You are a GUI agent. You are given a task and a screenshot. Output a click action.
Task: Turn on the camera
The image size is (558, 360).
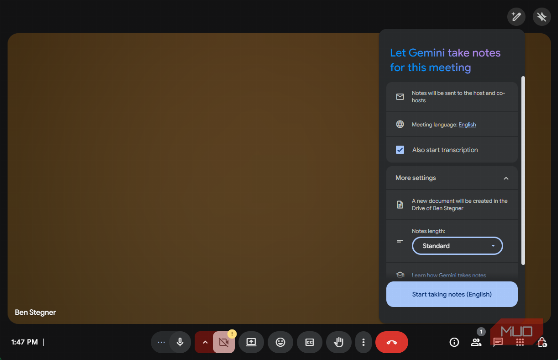(x=224, y=343)
